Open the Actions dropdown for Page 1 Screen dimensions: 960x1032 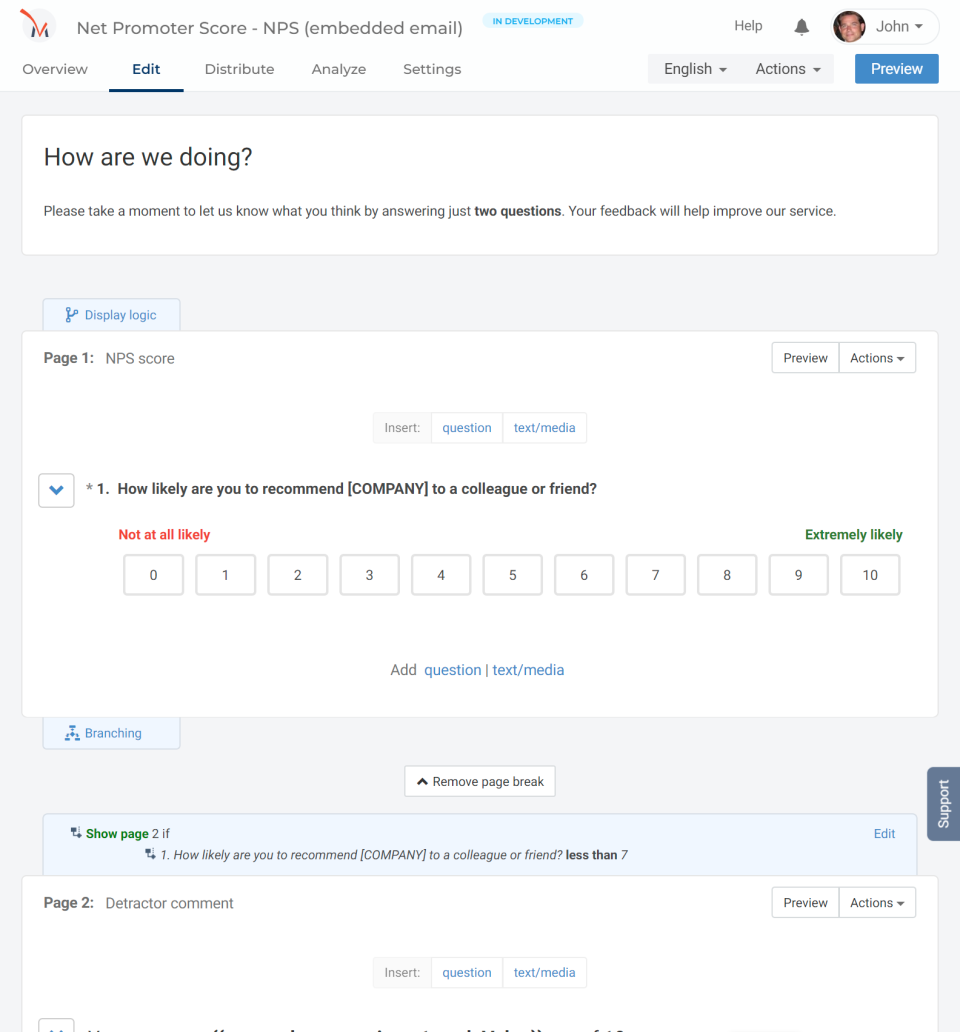point(876,357)
